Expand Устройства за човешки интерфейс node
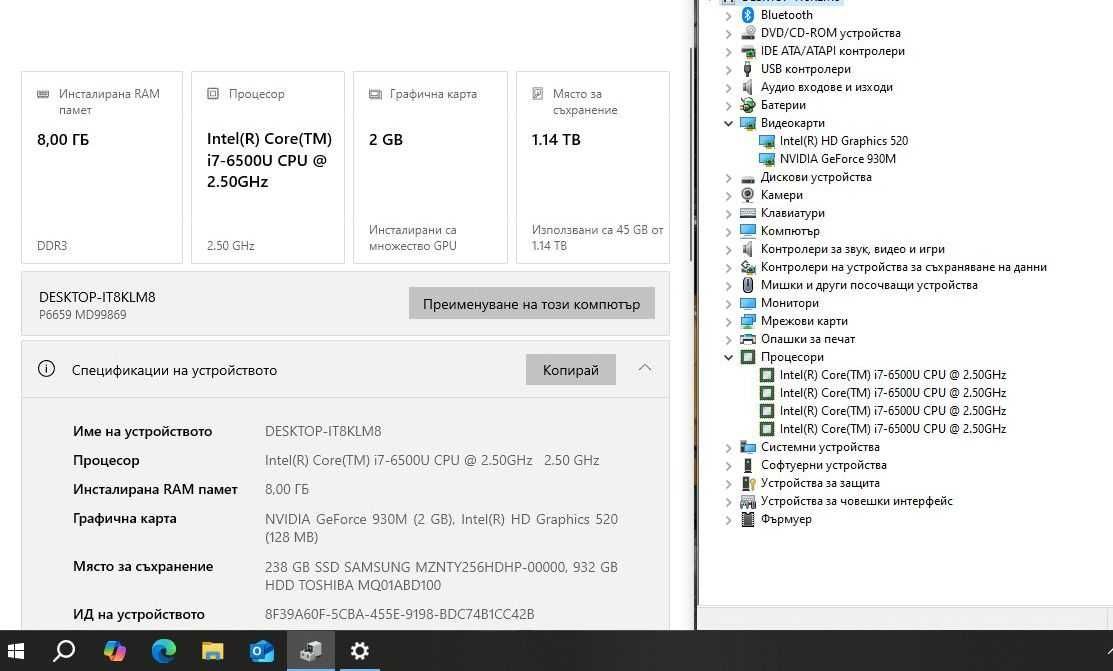 728,501
